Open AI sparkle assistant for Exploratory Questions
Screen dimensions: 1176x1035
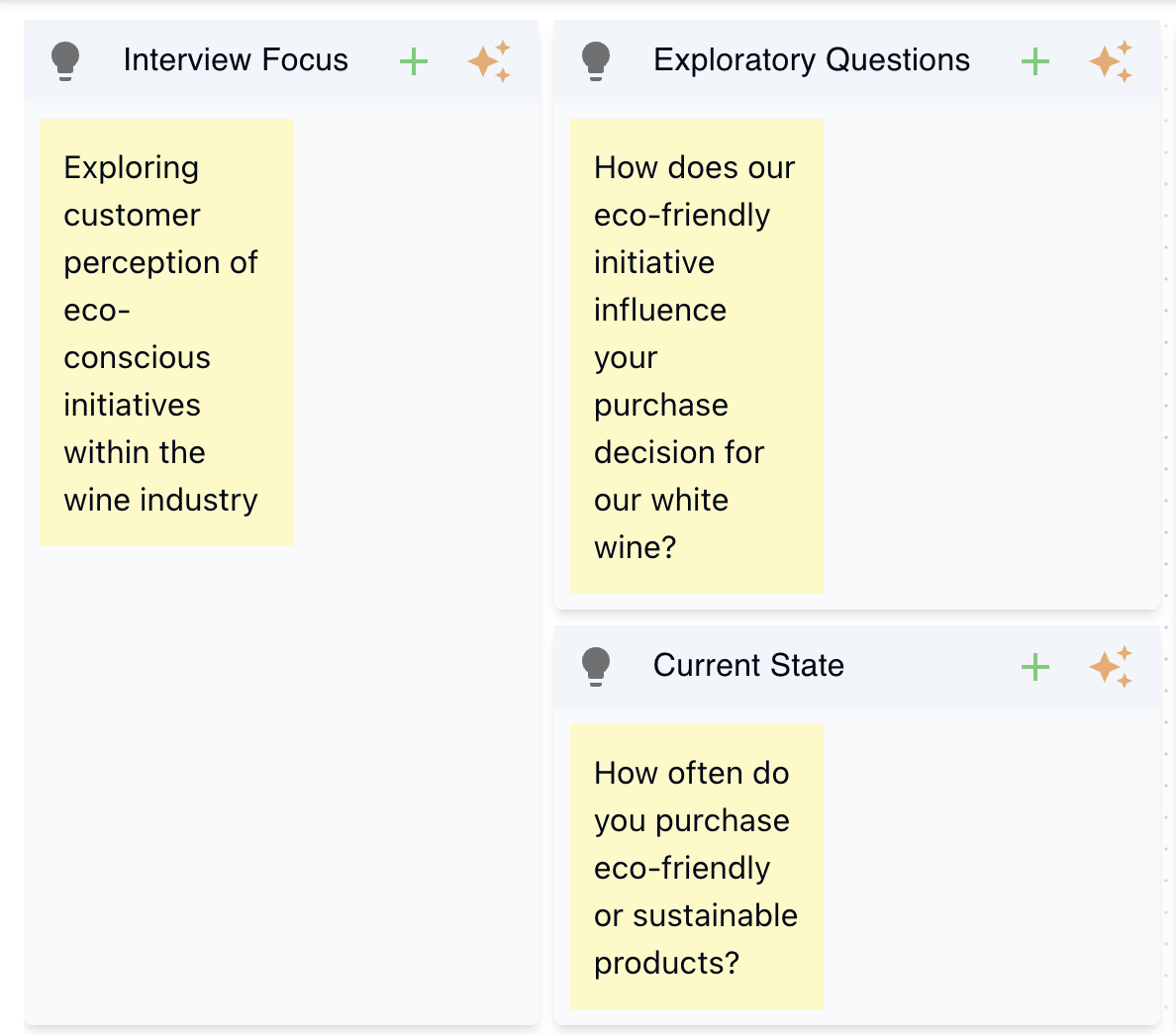click(1111, 59)
